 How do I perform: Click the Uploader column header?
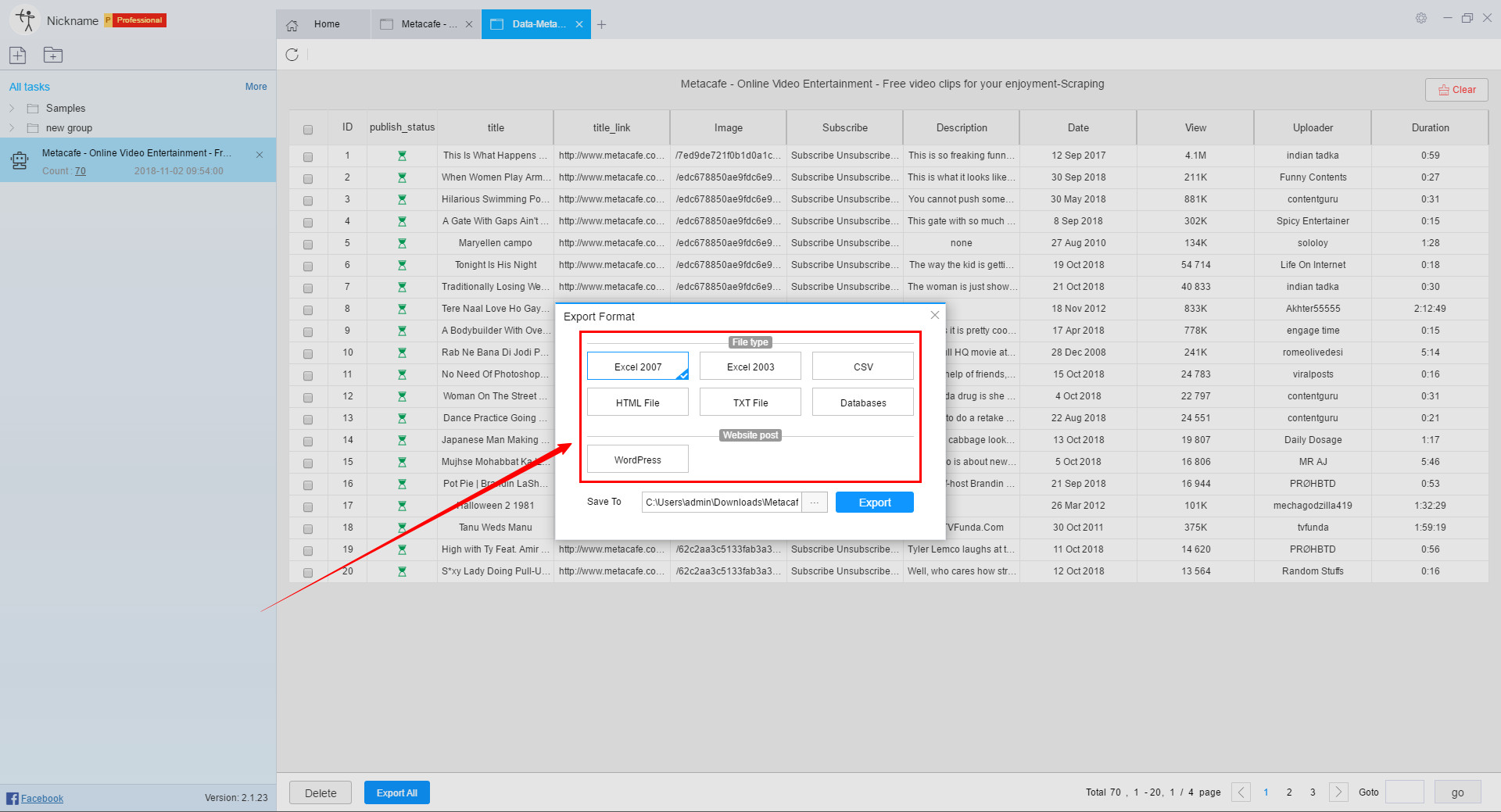pyautogui.click(x=1313, y=127)
